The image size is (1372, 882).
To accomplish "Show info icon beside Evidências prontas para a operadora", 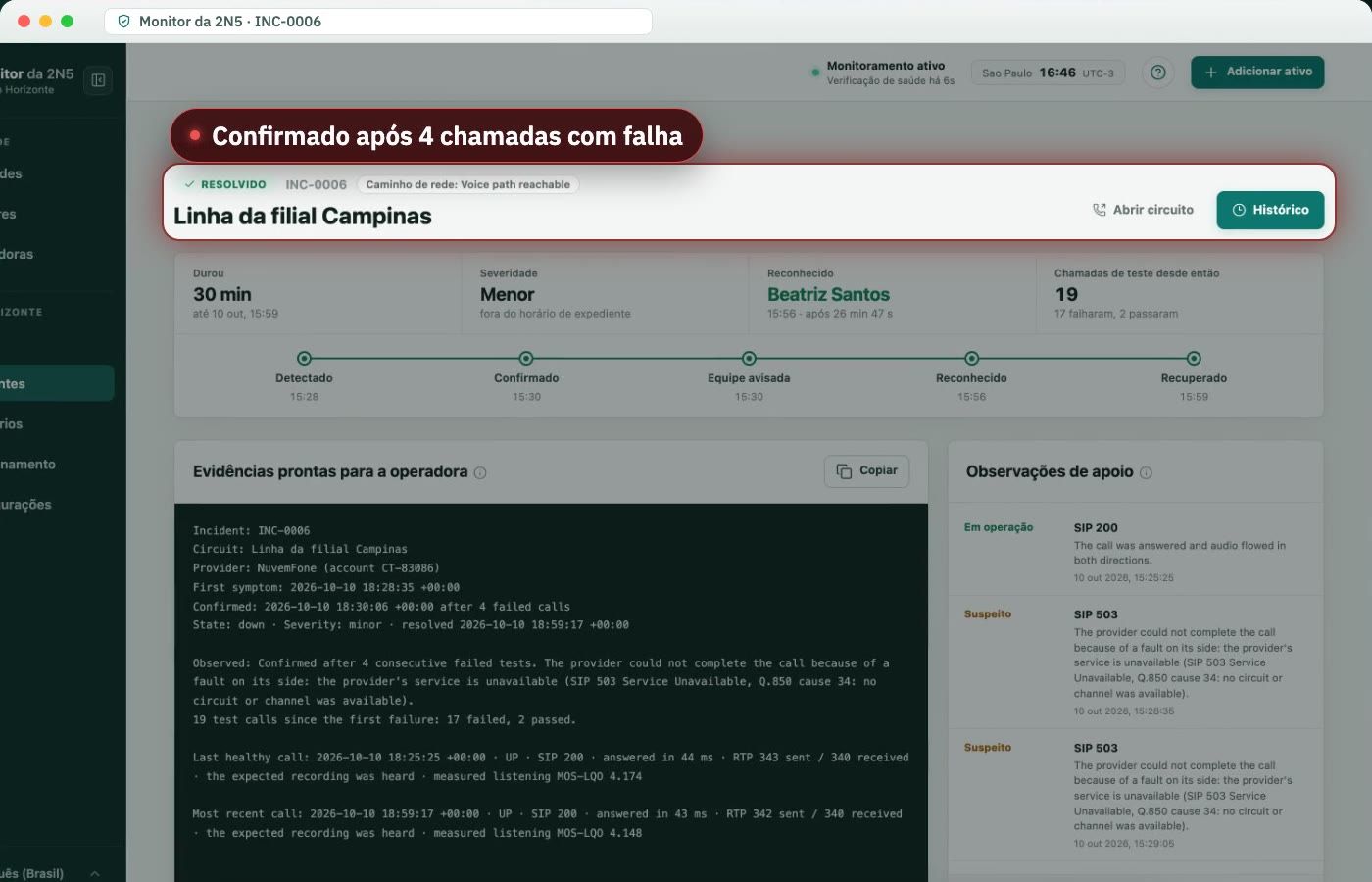I will 480,472.
